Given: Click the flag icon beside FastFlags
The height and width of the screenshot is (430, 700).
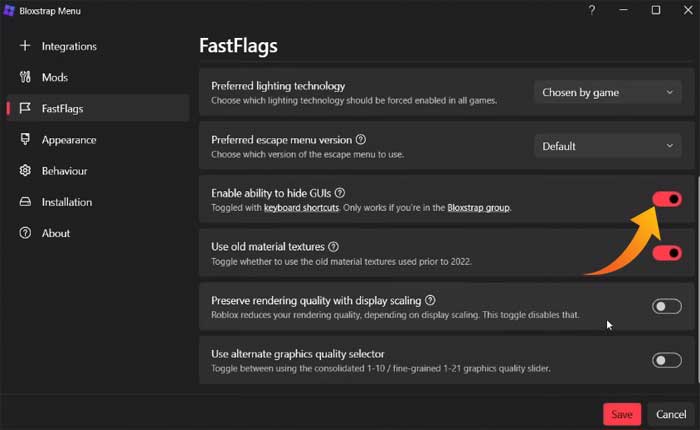Looking at the screenshot, I should point(25,108).
